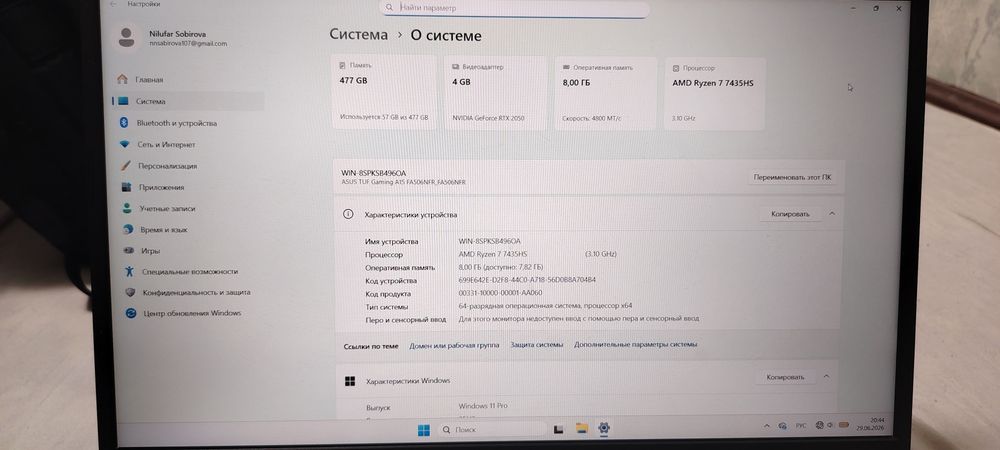This screenshot has width=1000, height=450.
Task: Click the Время и язык globe icon
Action: (x=128, y=229)
